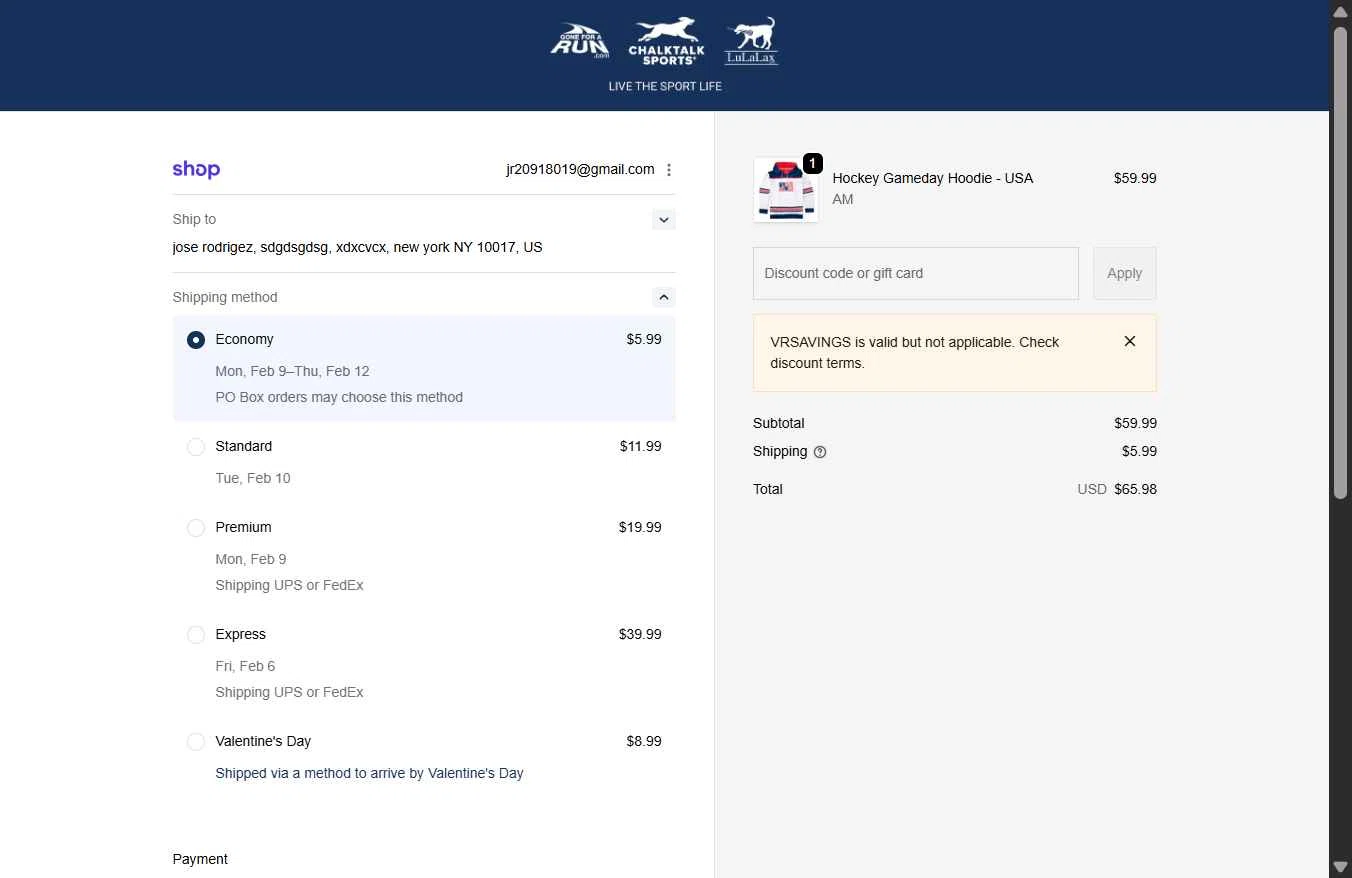The height and width of the screenshot is (878, 1352).
Task: Expand the Ship to address section
Action: [664, 219]
